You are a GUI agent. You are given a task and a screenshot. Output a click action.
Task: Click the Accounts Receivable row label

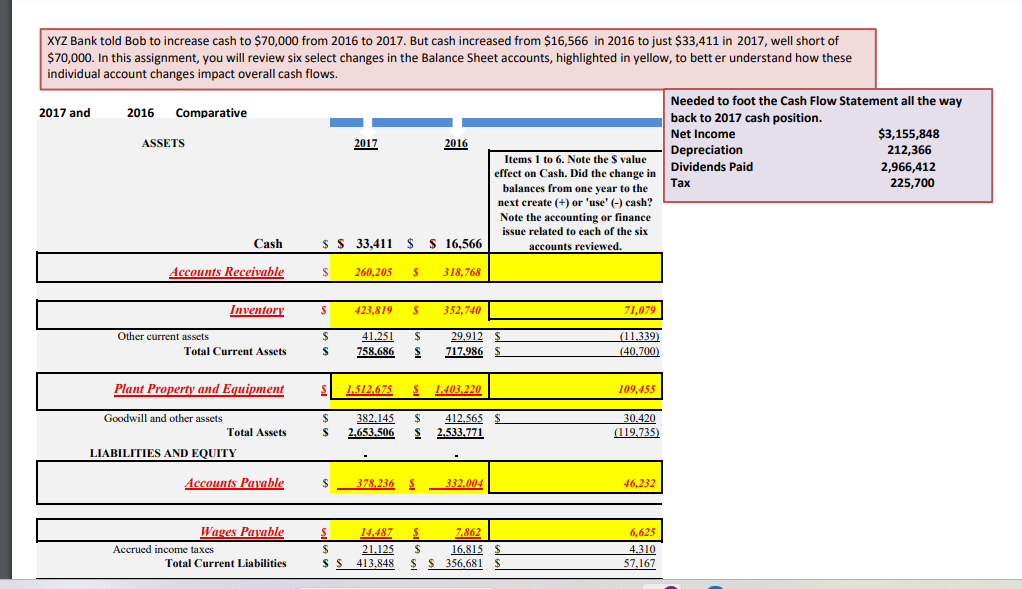tap(226, 272)
